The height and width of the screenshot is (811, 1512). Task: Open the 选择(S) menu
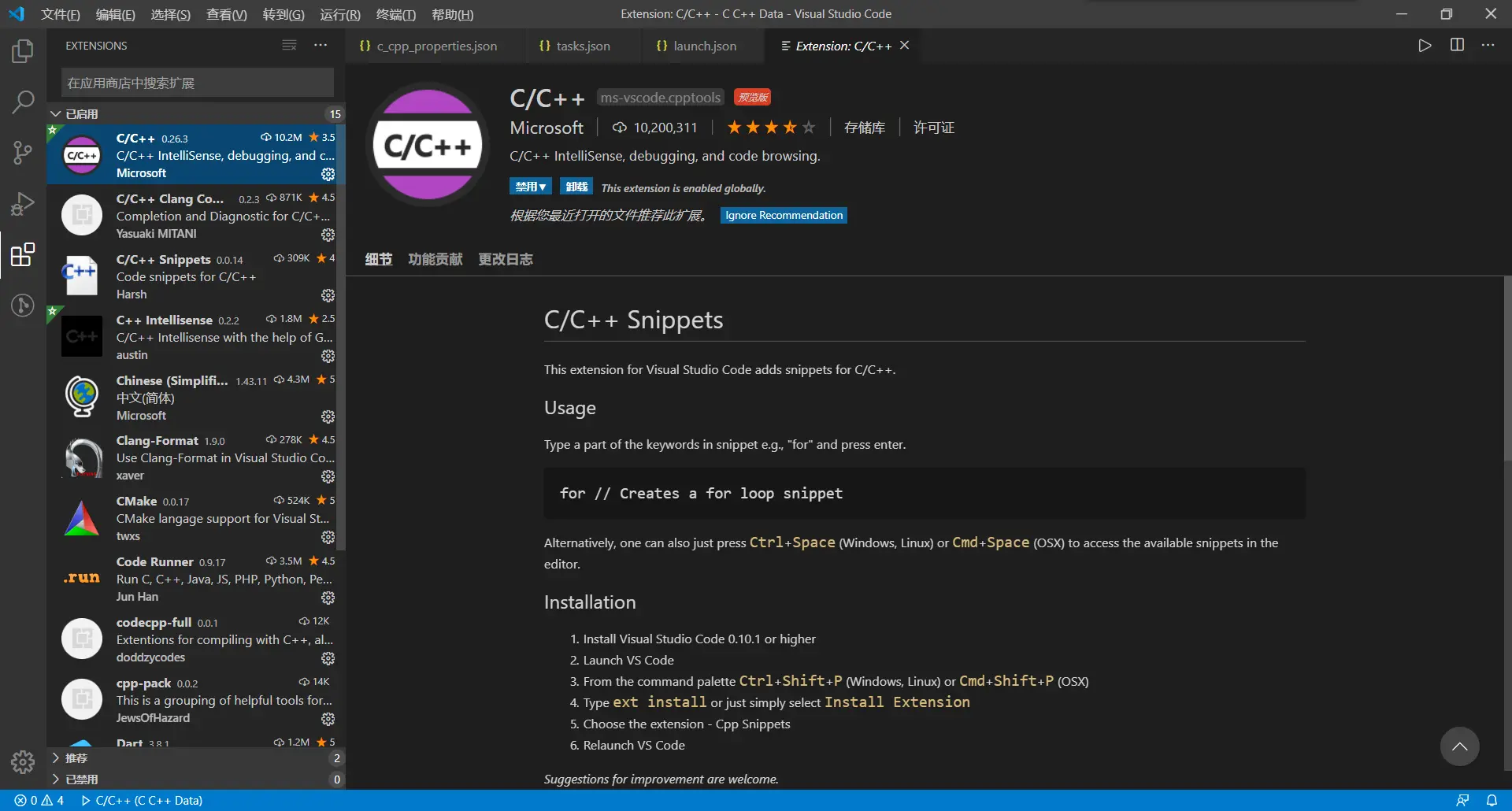pos(171,14)
